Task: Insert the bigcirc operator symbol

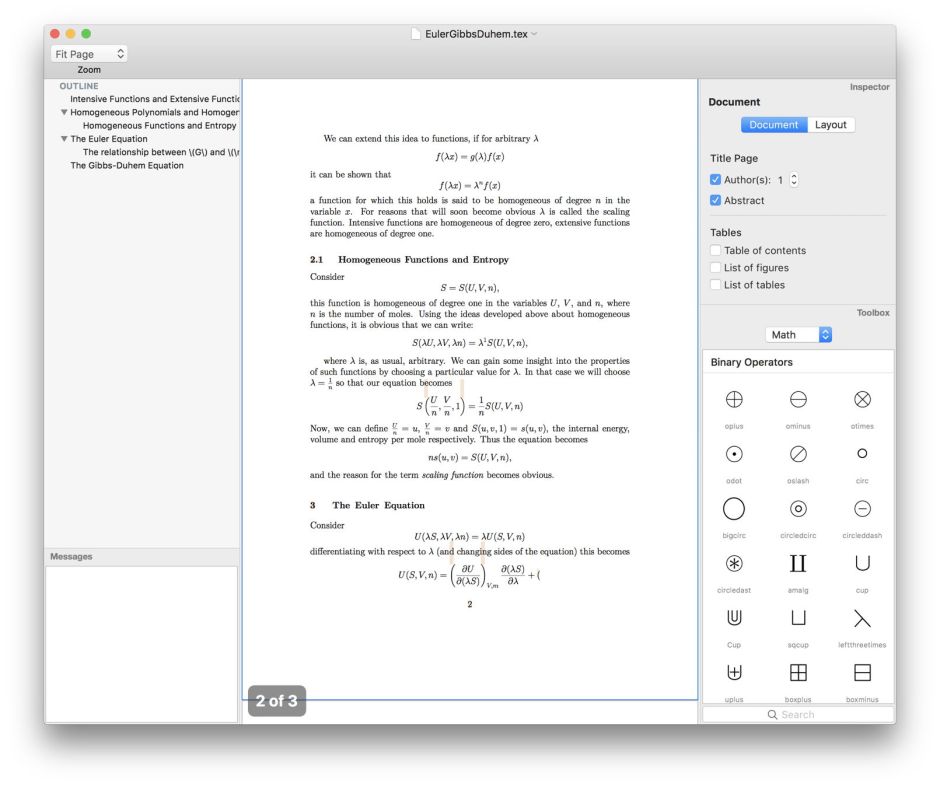Action: (734, 508)
